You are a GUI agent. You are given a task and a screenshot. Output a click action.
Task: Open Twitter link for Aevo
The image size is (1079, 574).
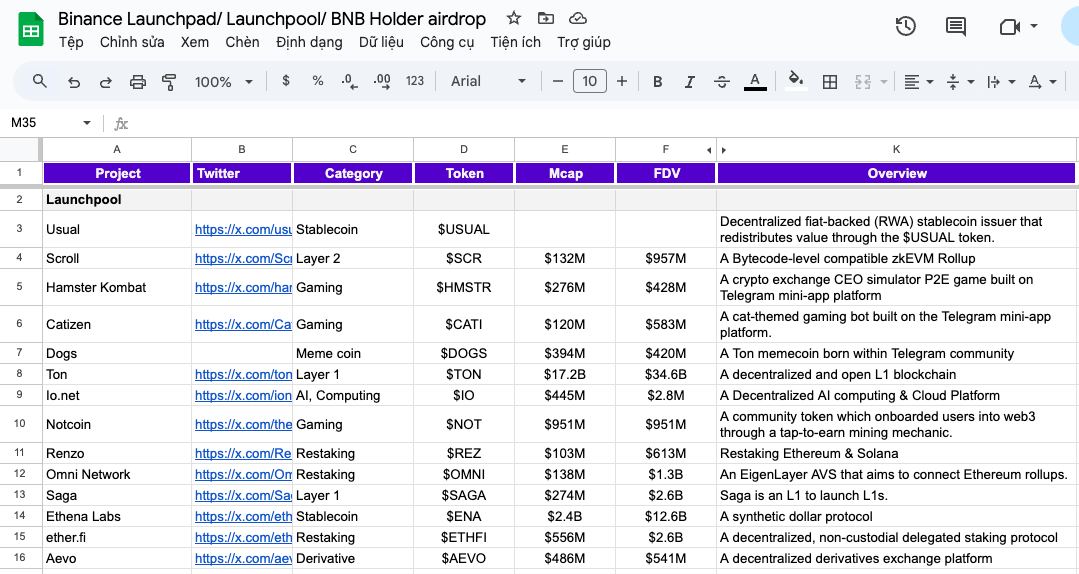click(x=243, y=559)
